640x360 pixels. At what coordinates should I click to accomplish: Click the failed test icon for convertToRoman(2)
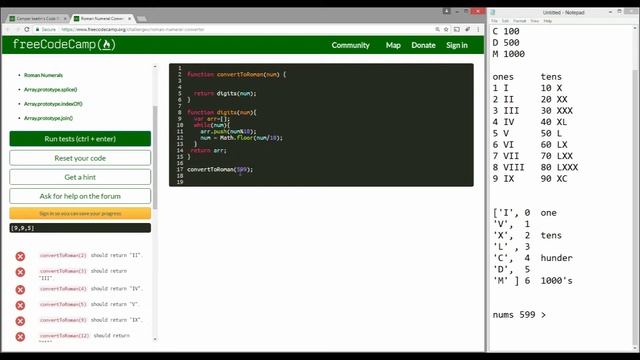[20, 256]
